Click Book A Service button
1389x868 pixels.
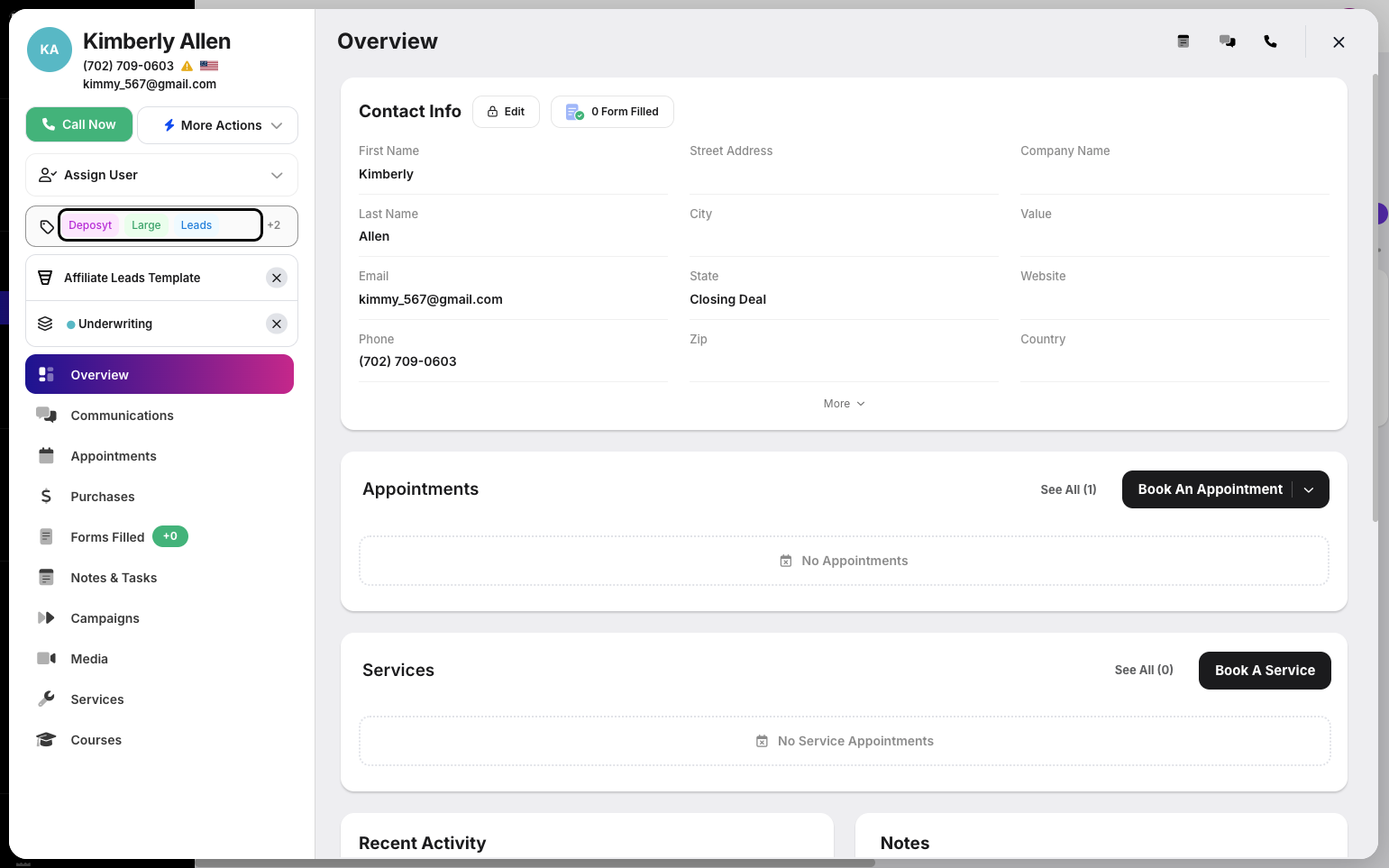pyautogui.click(x=1265, y=671)
